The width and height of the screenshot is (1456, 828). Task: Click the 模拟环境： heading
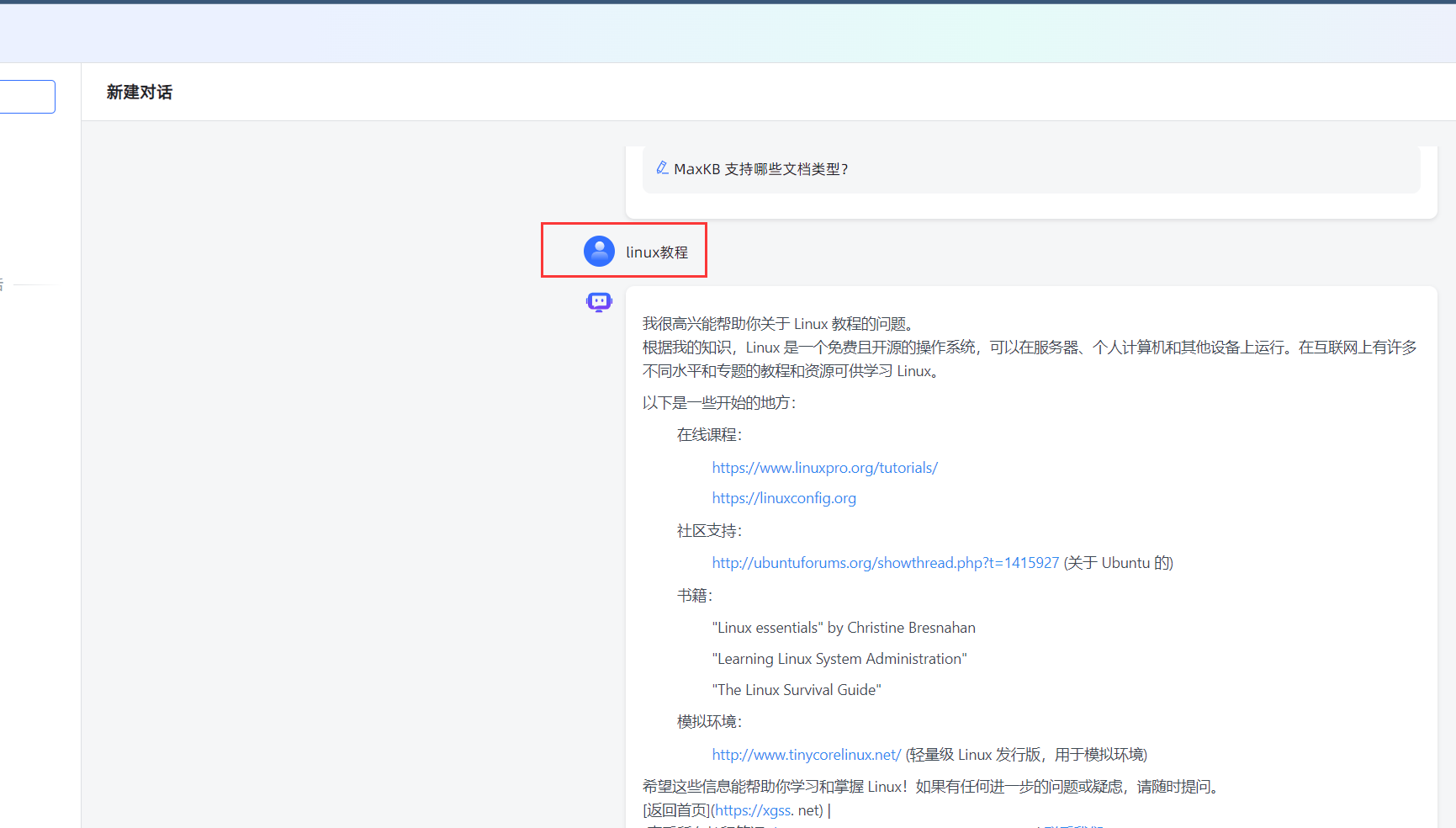pos(710,722)
